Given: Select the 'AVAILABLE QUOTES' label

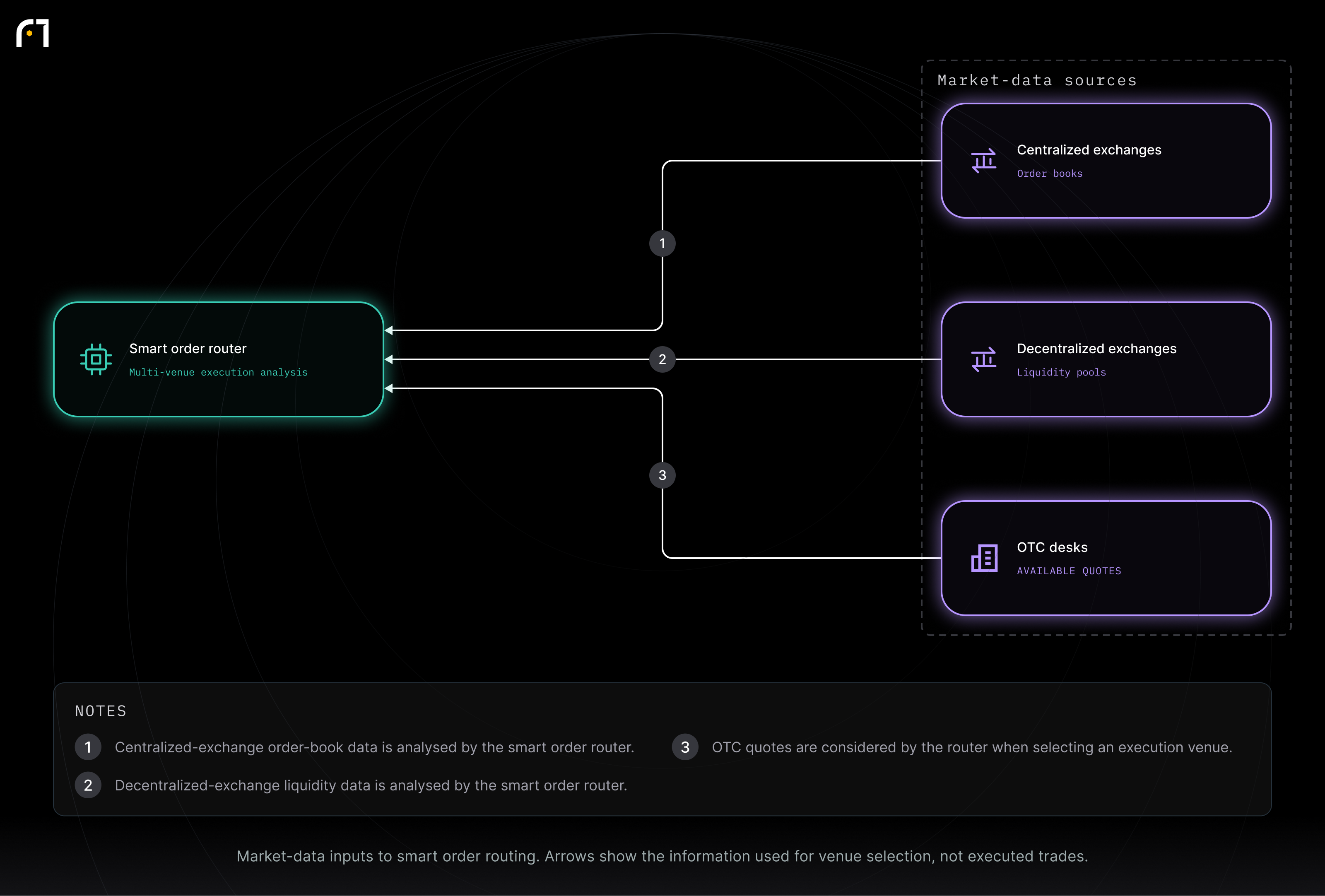Looking at the screenshot, I should coord(1069,571).
